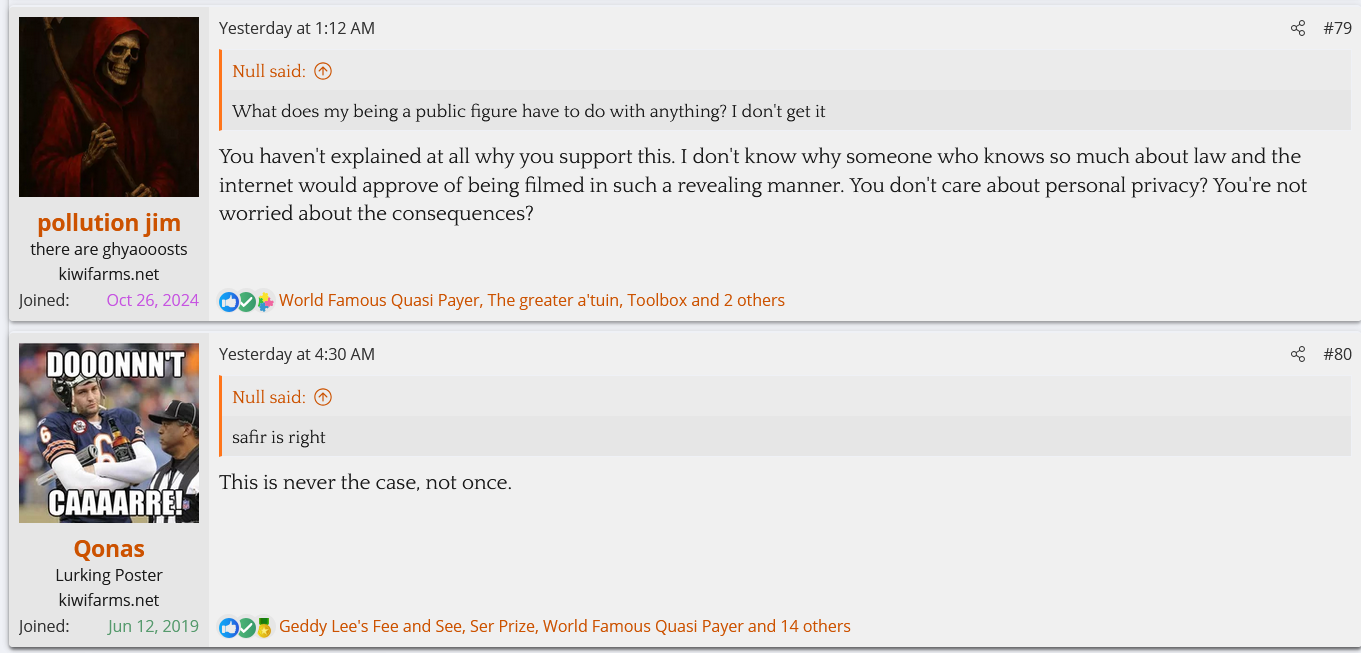View the reactions list ending "and 14 others"
This screenshot has height=653, width=1361.
(564, 626)
